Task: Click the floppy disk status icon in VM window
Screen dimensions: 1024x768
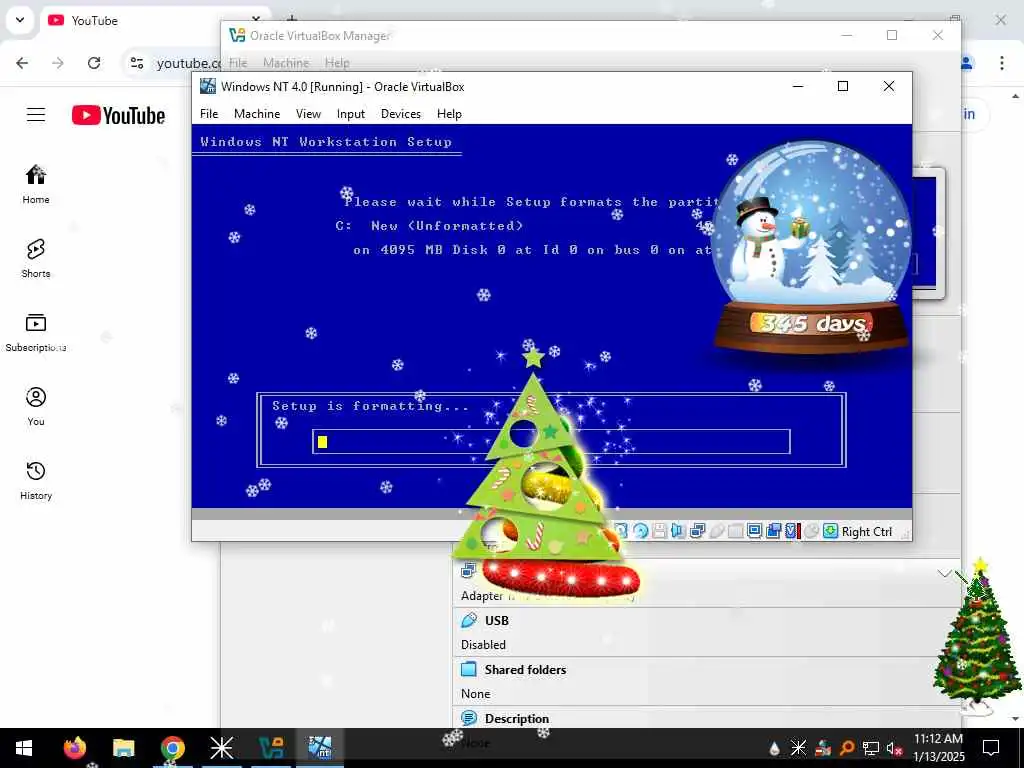Action: coord(660,531)
